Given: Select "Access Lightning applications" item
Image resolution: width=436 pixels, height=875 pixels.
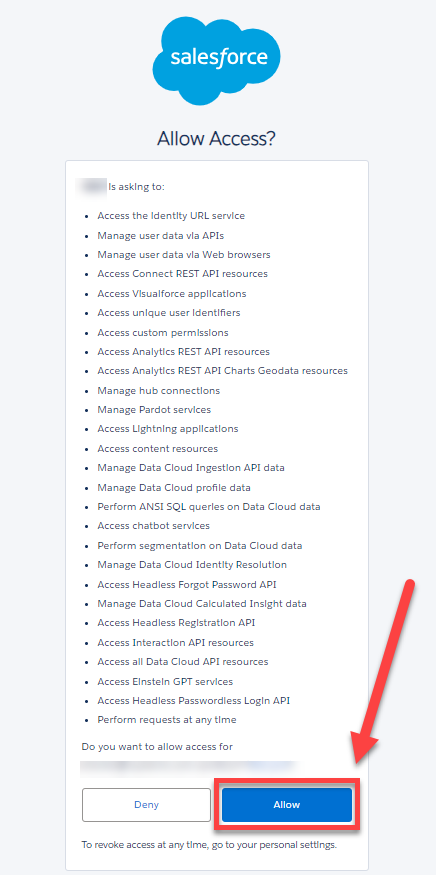Looking at the screenshot, I should click(x=167, y=429).
